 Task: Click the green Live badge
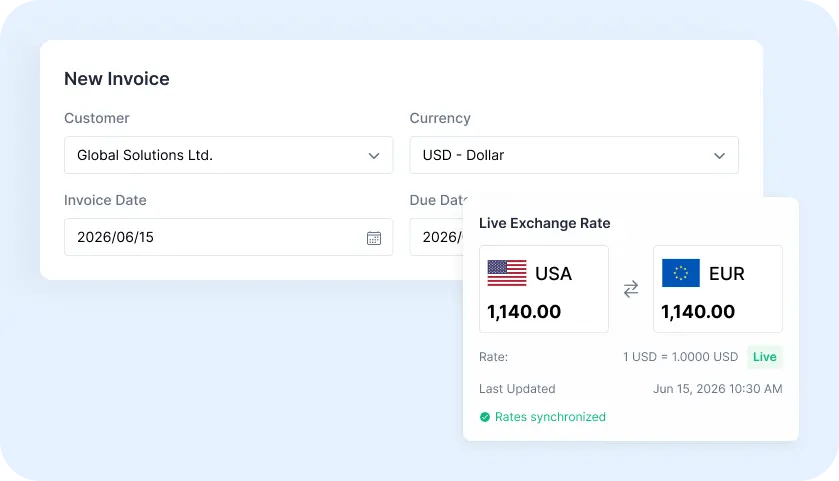765,357
